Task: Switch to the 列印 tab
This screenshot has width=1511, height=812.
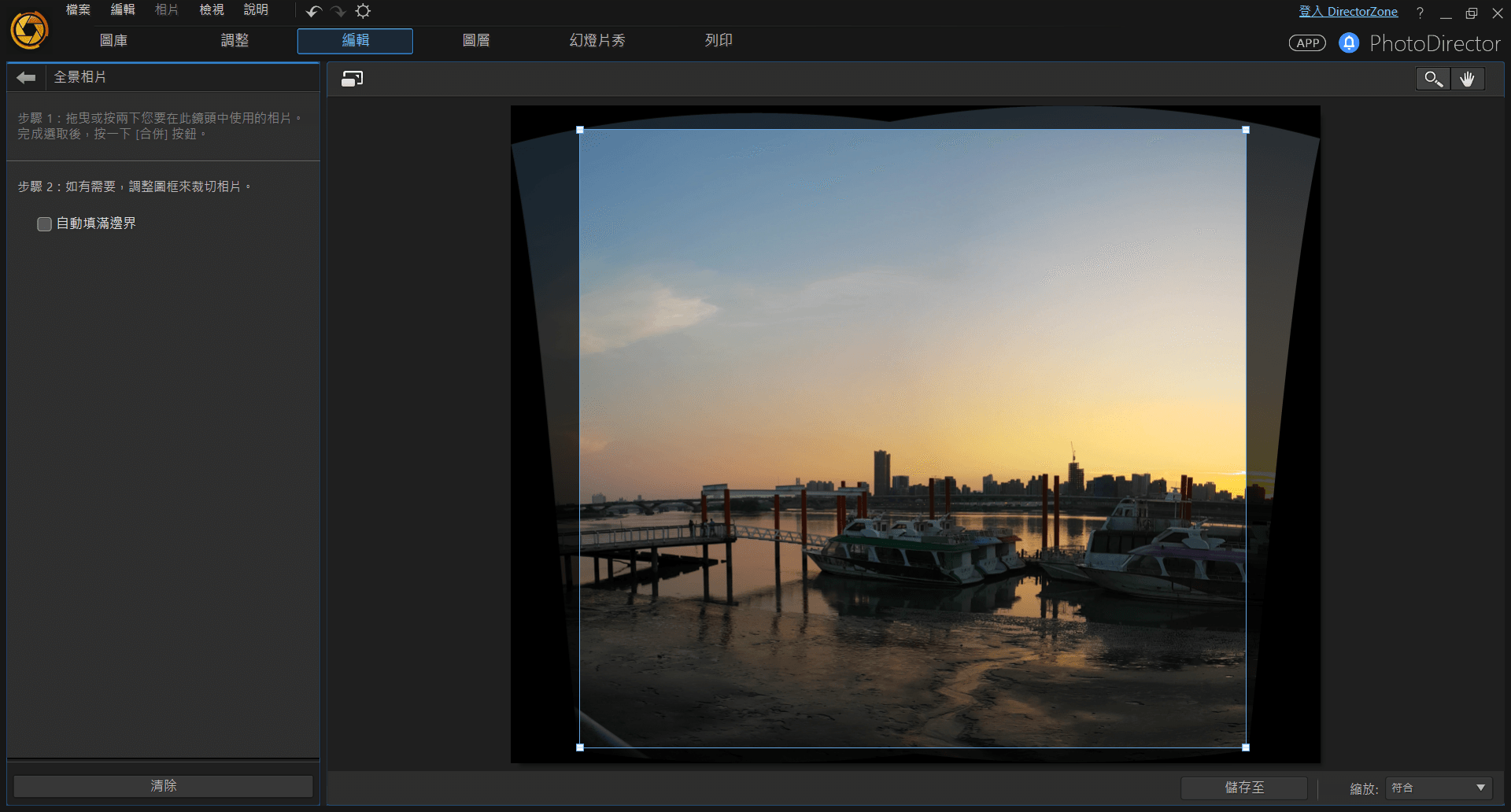Action: (719, 41)
